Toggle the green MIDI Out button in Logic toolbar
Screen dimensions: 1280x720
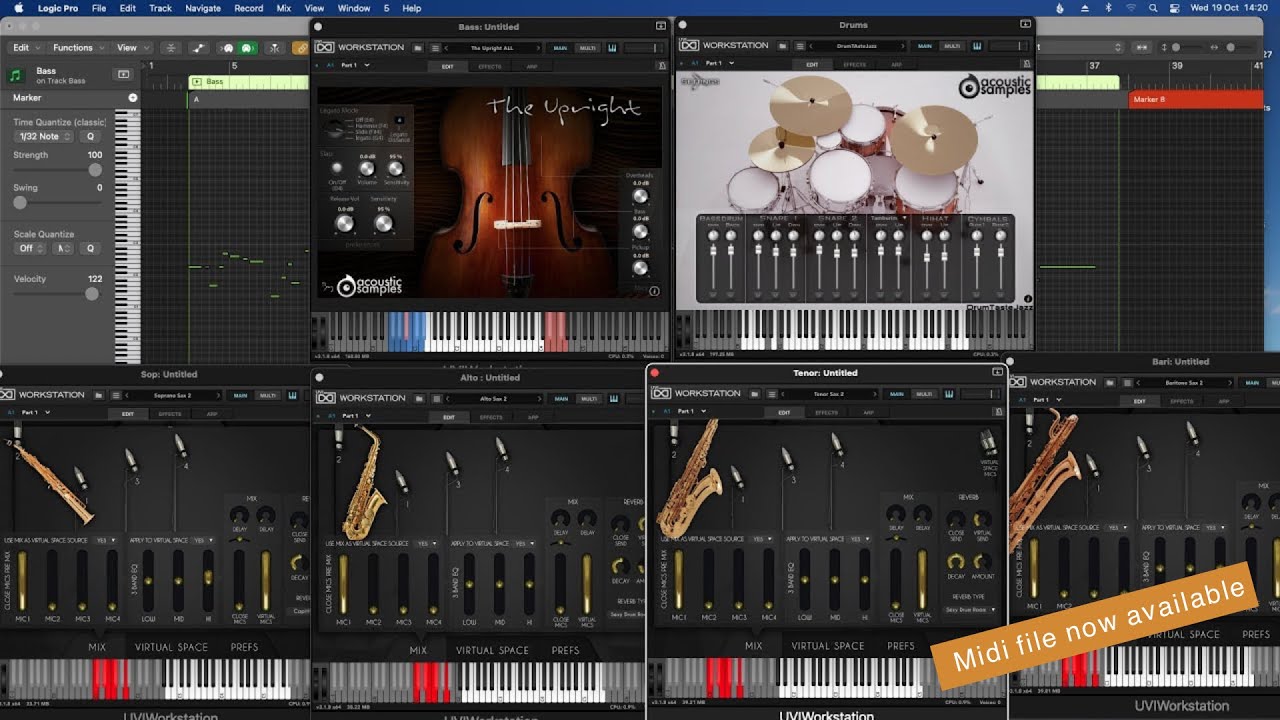point(246,47)
